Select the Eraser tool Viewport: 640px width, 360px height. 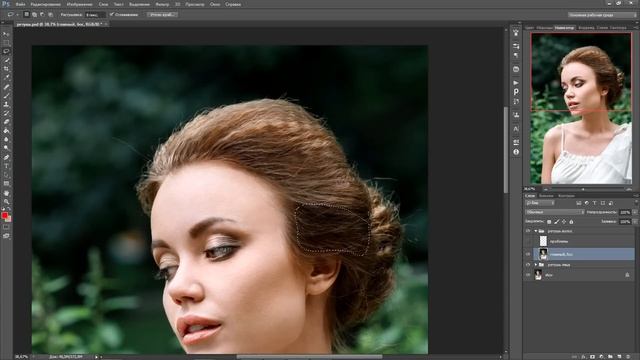6,122
